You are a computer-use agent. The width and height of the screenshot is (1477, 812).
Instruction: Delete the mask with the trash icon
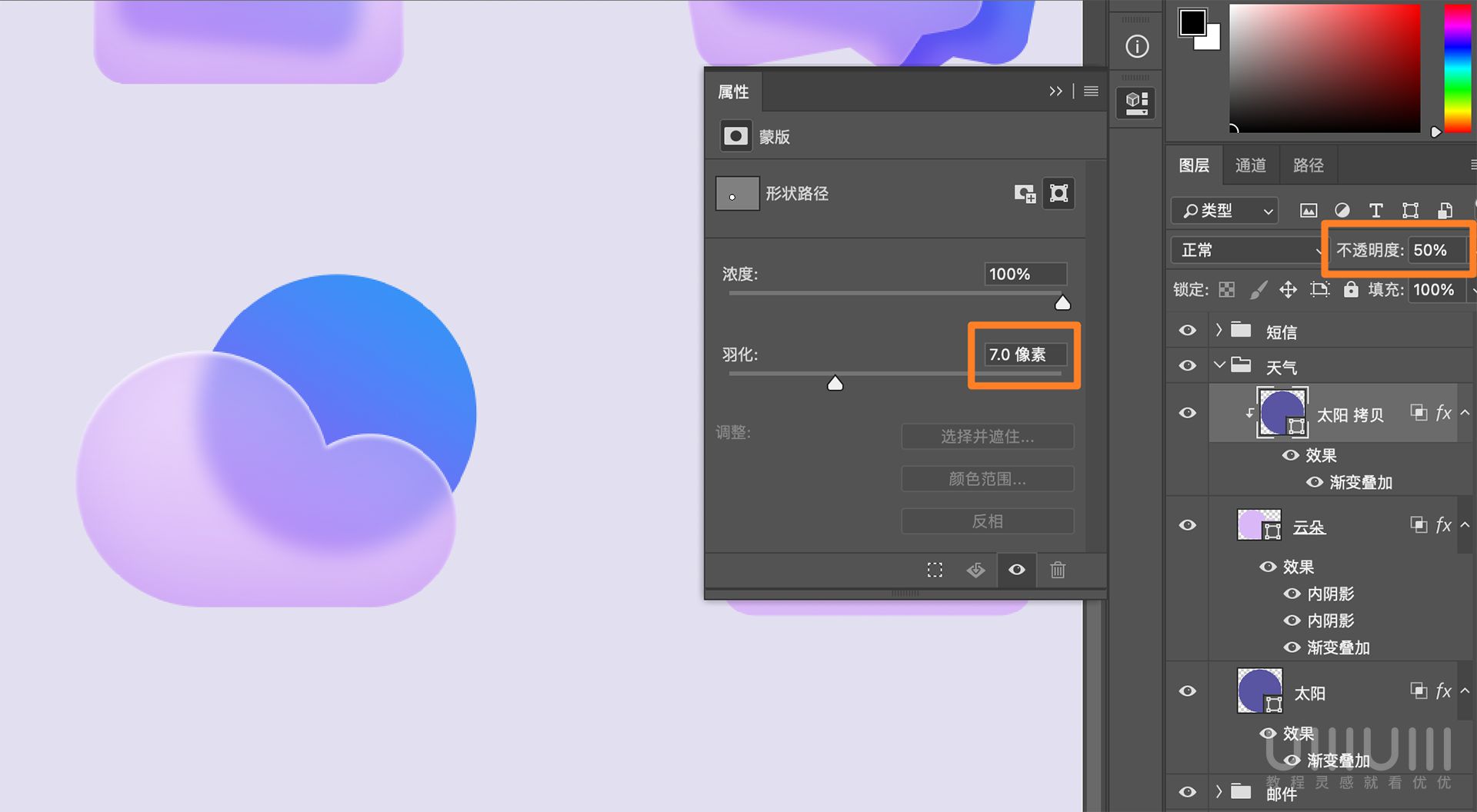(x=1058, y=570)
